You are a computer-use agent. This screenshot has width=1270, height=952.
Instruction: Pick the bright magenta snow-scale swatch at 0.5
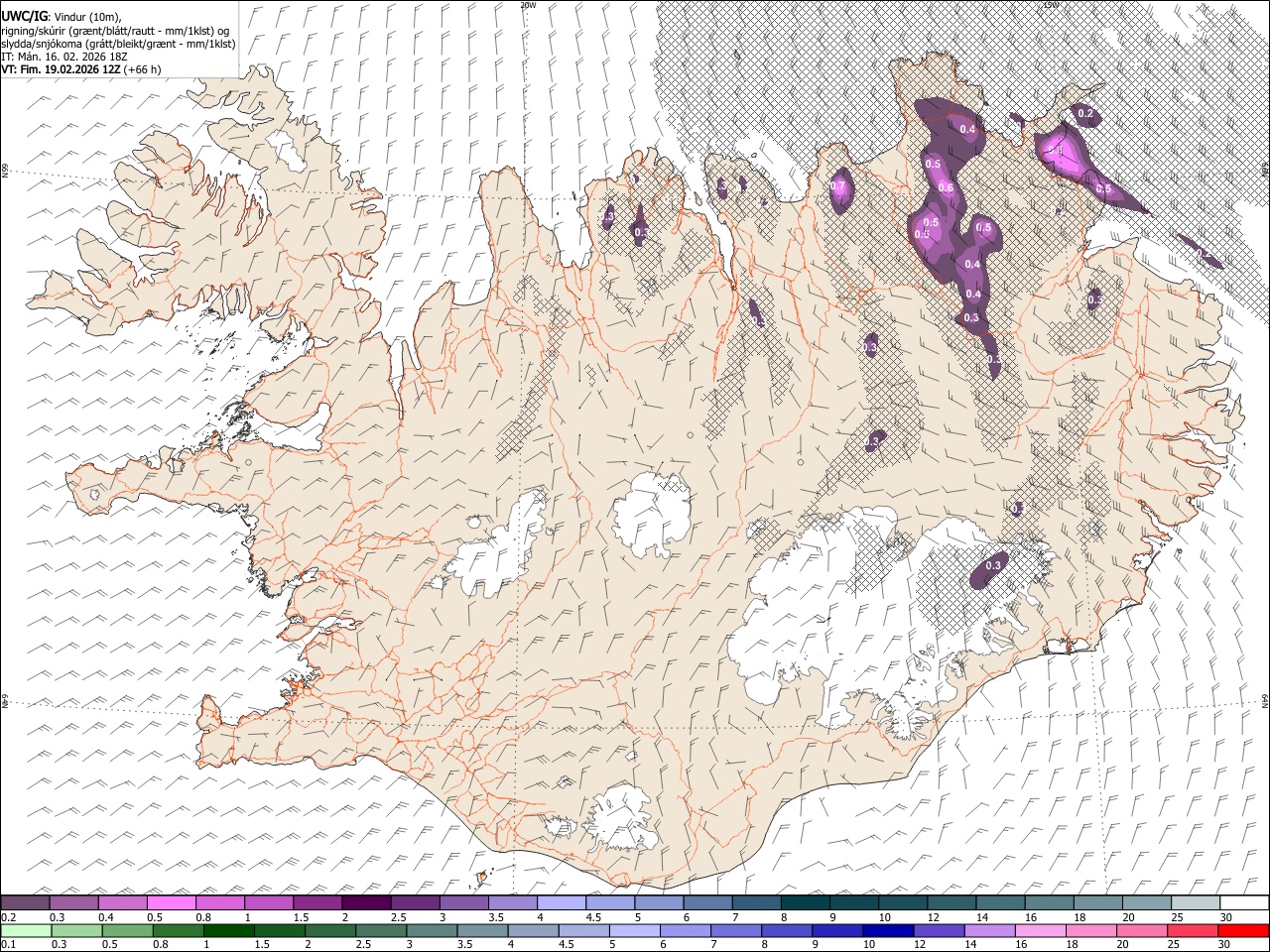pos(171,902)
